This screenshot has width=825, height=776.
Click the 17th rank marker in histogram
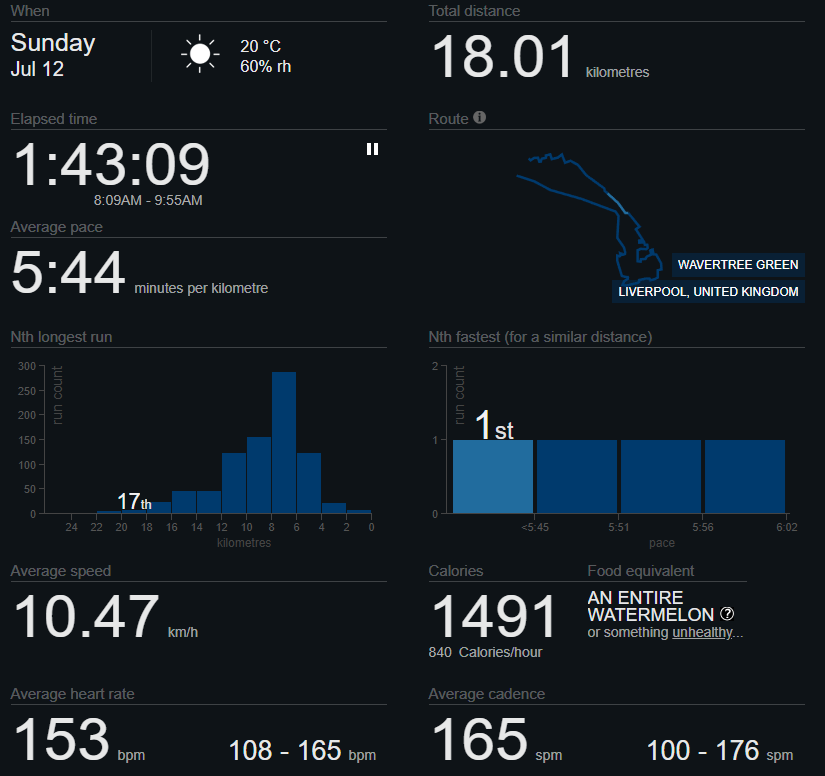coord(134,501)
